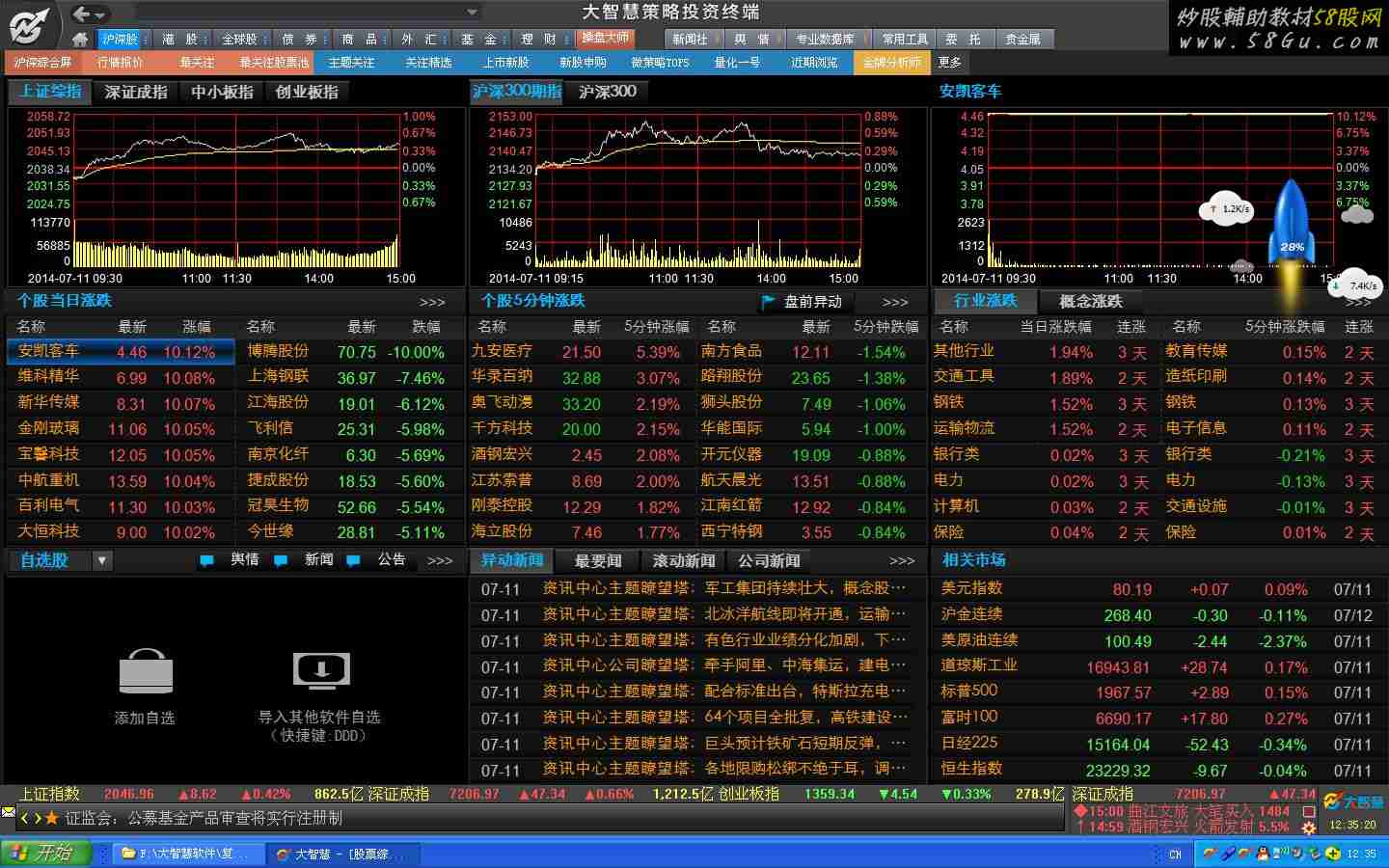Click the CH language indicator in the taskbar
The height and width of the screenshot is (868, 1389).
coord(1175,854)
